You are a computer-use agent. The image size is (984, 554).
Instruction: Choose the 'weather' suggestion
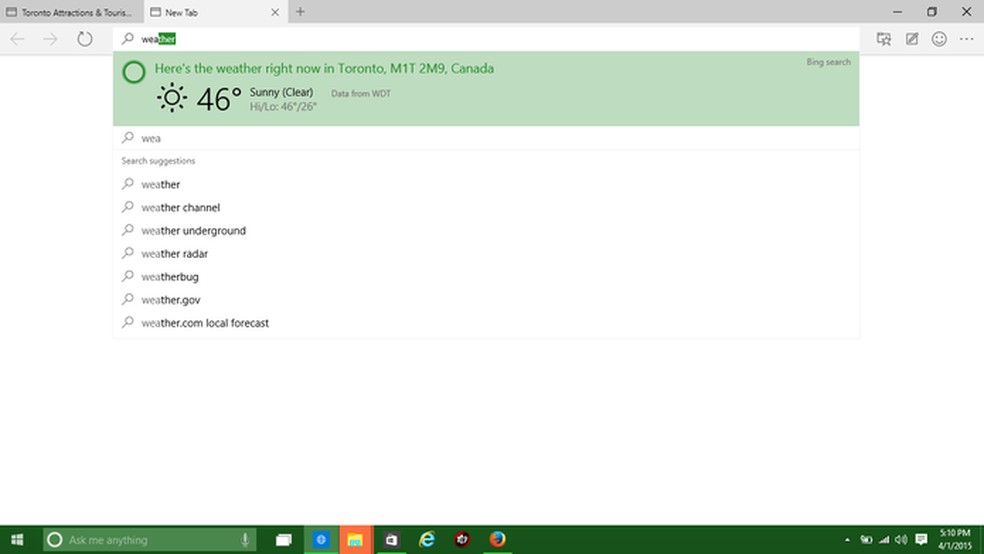tap(486, 184)
